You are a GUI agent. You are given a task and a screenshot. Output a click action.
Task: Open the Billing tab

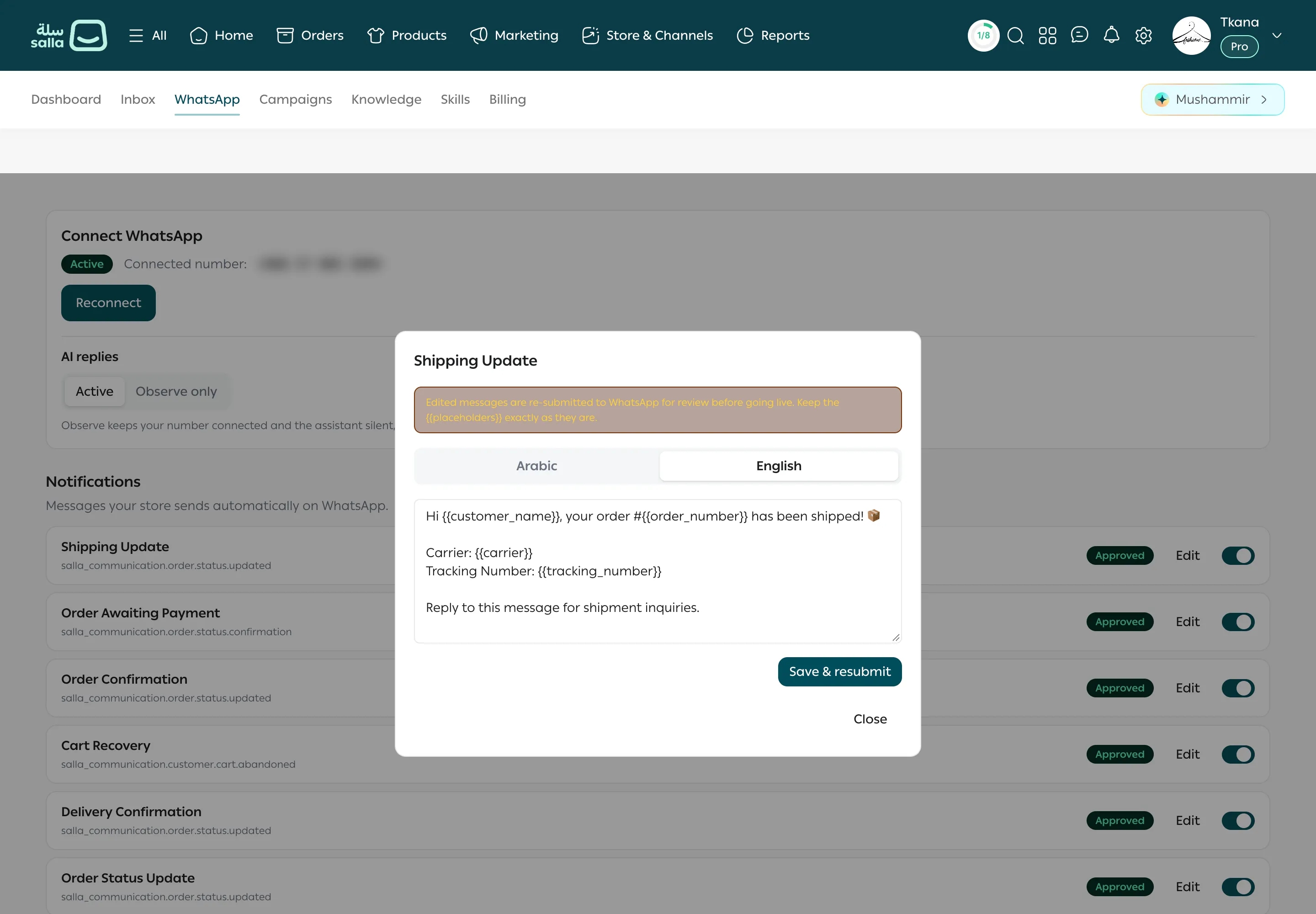(x=507, y=100)
